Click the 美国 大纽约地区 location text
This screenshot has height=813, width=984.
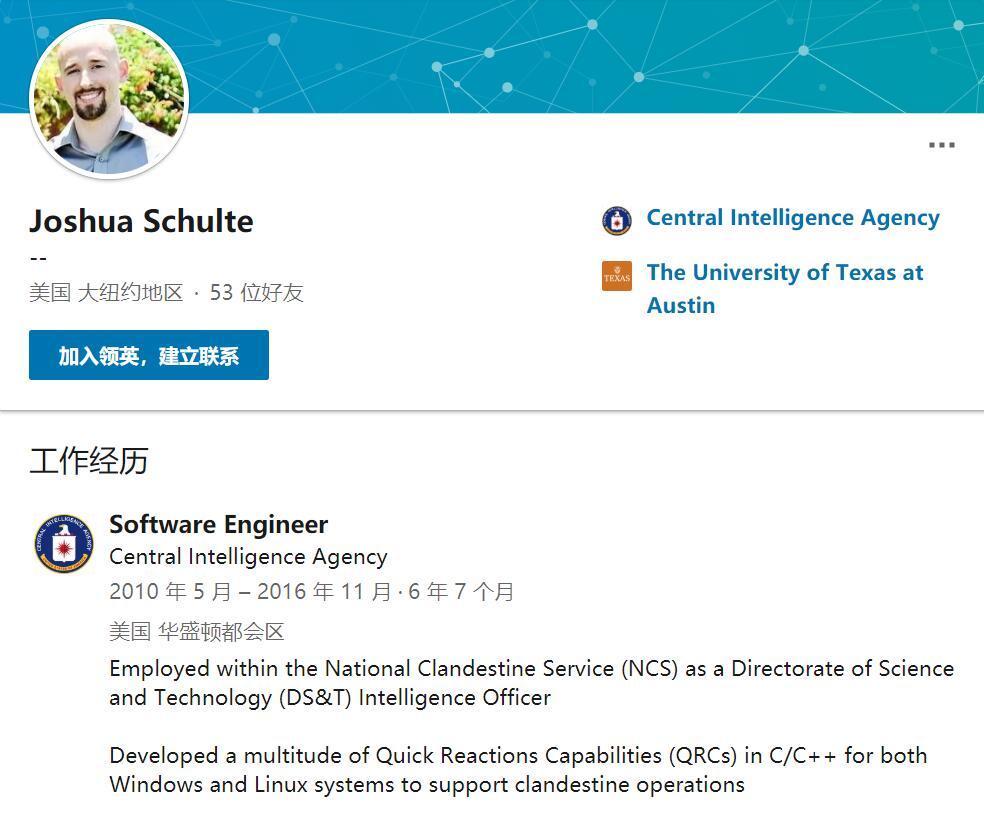(106, 293)
